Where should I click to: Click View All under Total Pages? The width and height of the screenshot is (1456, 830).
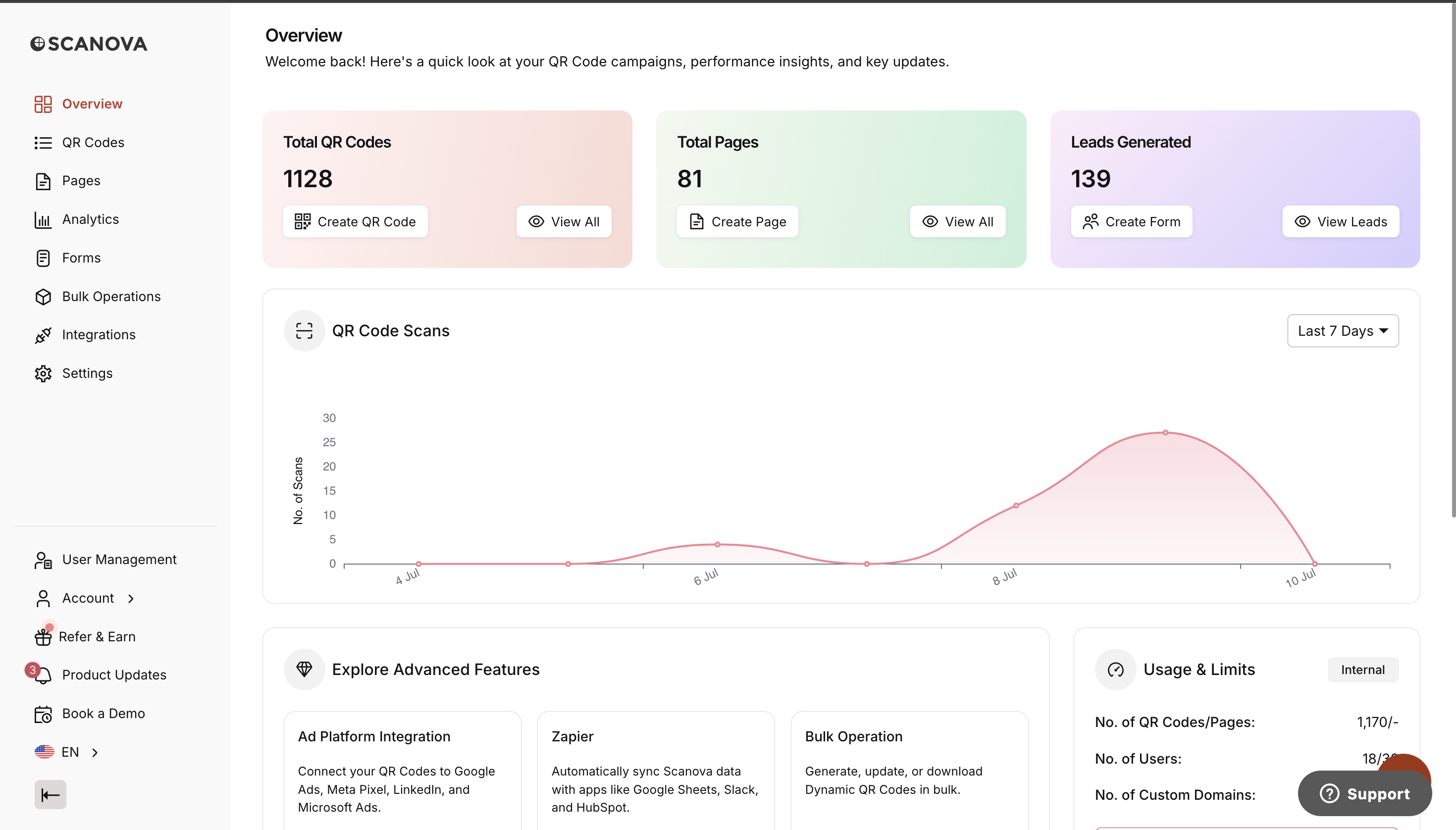(958, 222)
